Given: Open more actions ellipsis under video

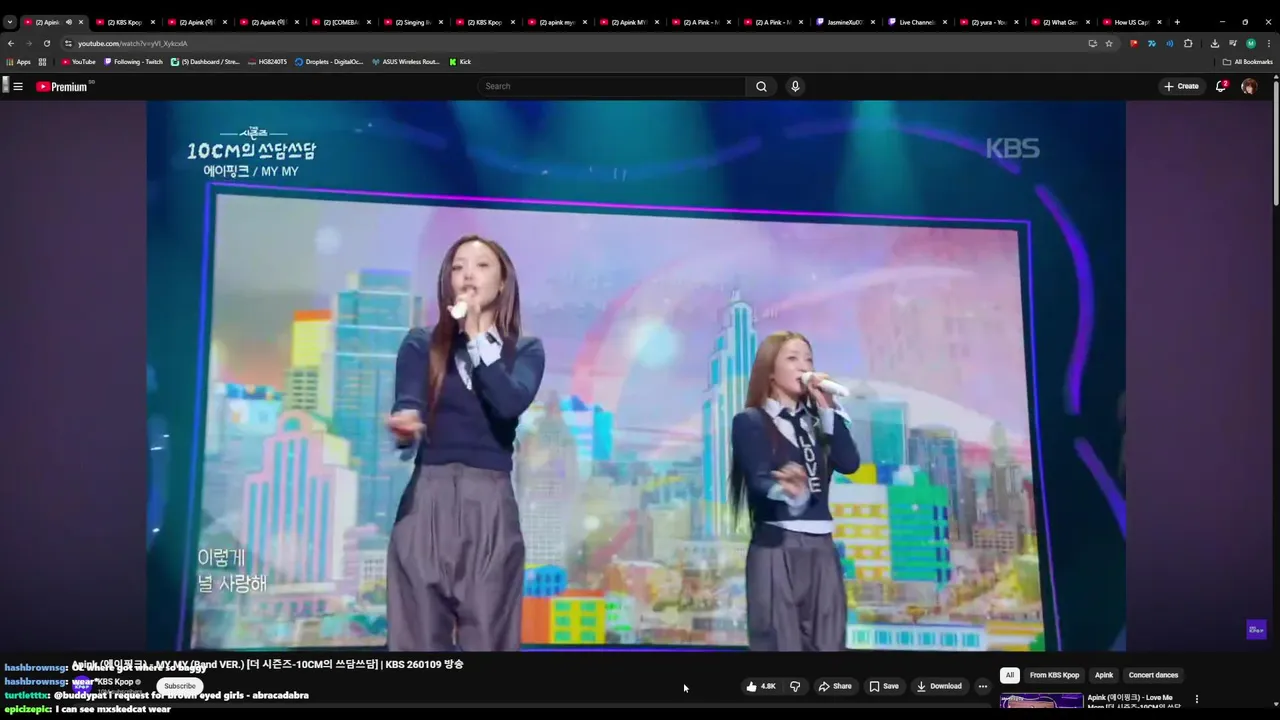Looking at the screenshot, I should click(x=982, y=686).
